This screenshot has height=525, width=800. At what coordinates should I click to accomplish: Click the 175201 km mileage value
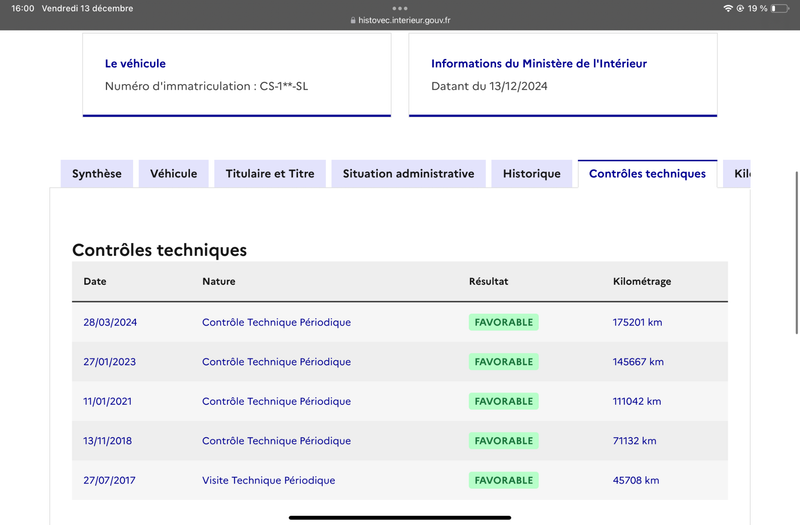(637, 322)
